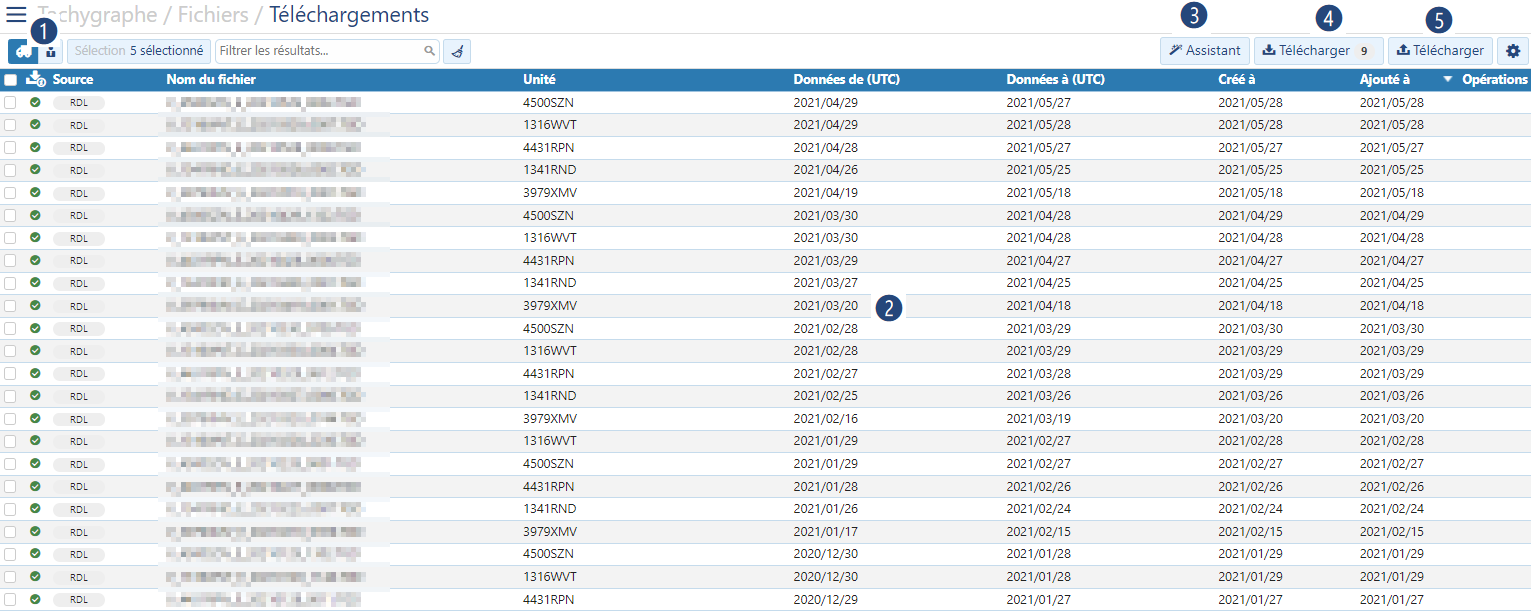Click green status check for 1316WVT 2021/03/30 row
The image size is (1531, 611).
tap(35, 237)
